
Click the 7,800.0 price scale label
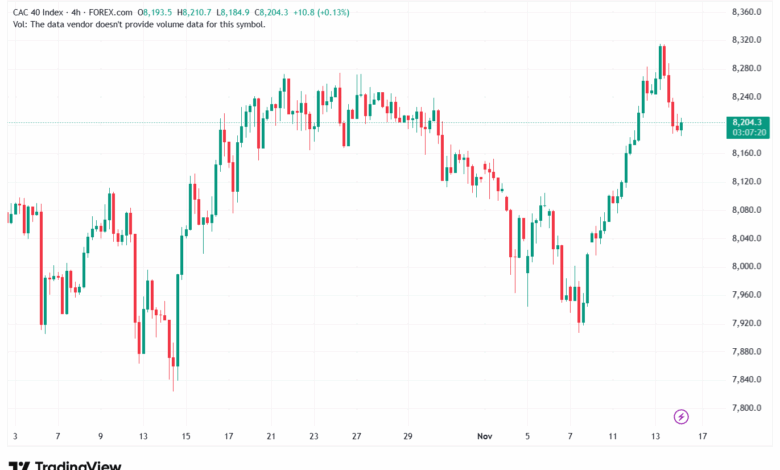coord(748,408)
